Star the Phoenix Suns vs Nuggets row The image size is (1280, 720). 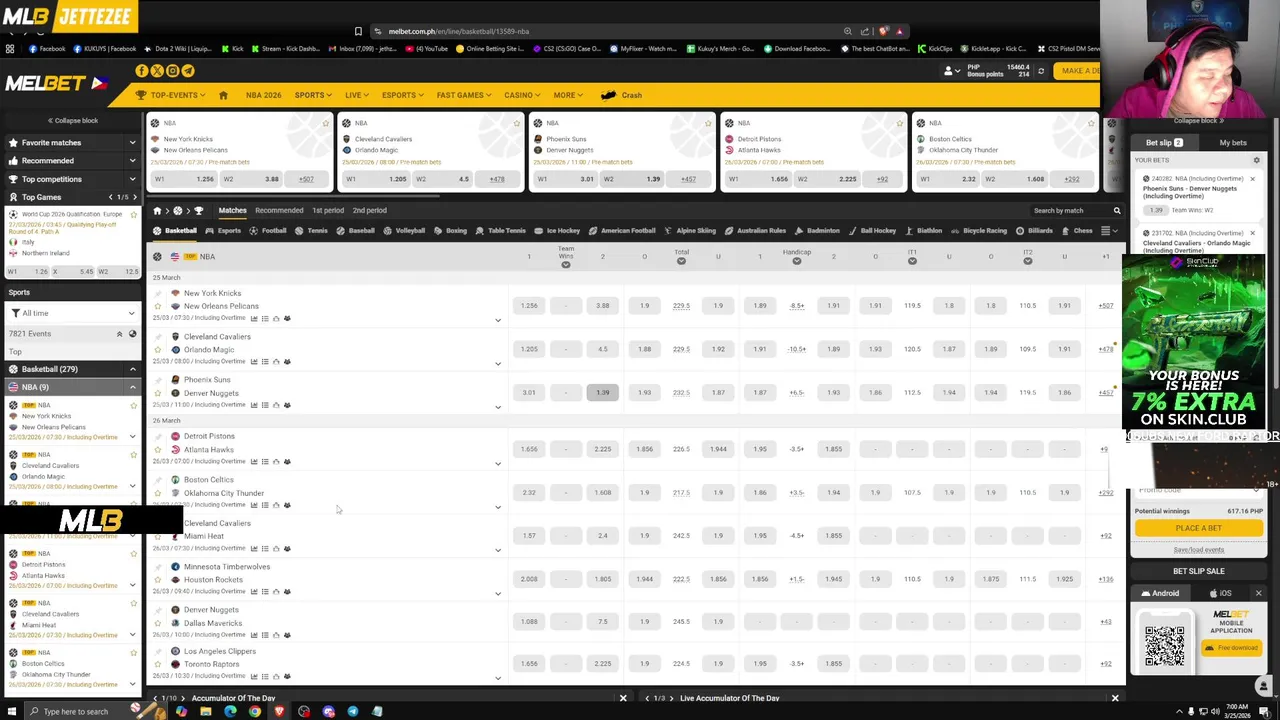click(x=157, y=393)
